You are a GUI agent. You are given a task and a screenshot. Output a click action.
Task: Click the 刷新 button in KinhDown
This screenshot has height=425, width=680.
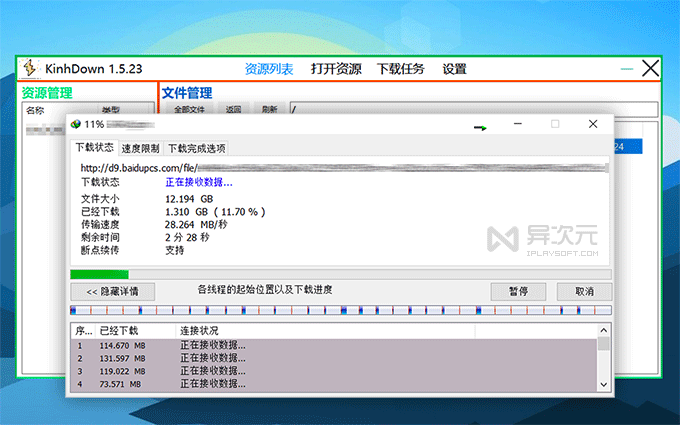[269, 109]
